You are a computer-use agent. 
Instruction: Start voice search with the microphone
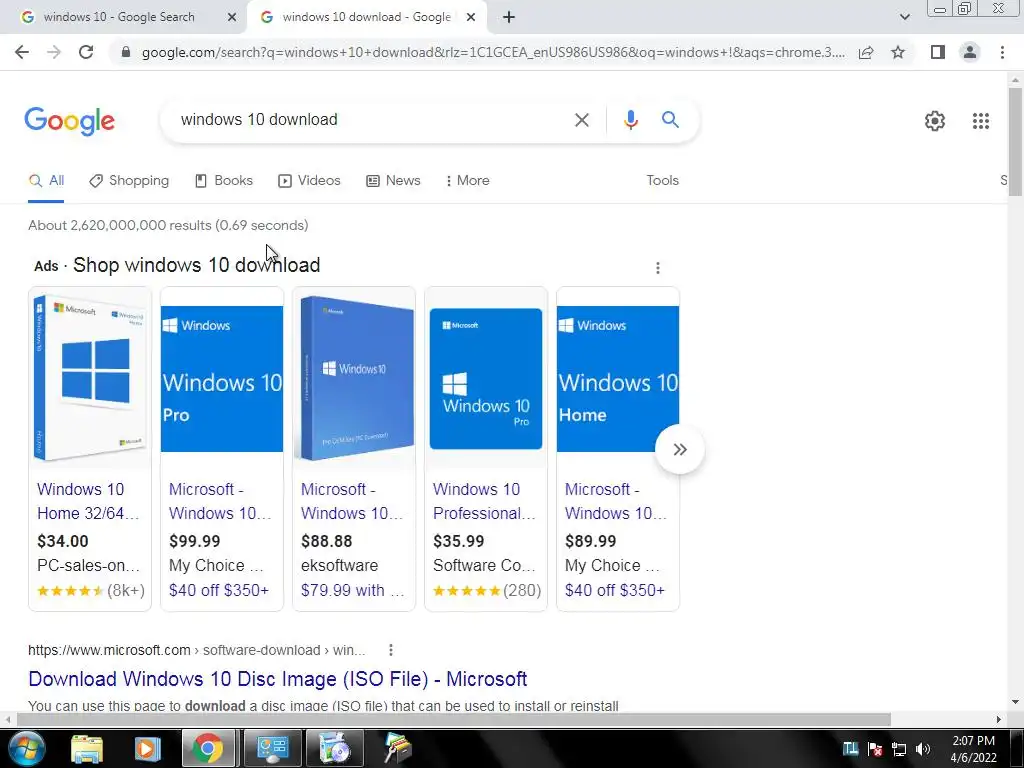630,120
